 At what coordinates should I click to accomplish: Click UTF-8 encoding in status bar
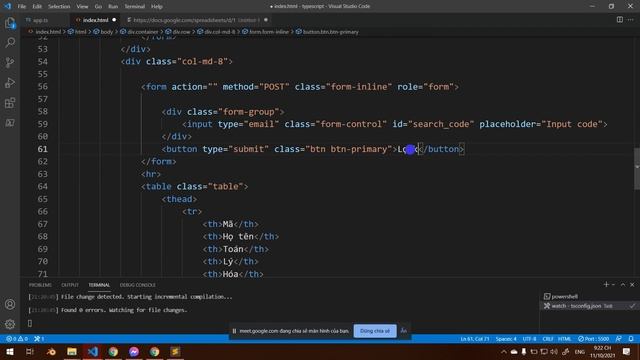tap(529, 339)
